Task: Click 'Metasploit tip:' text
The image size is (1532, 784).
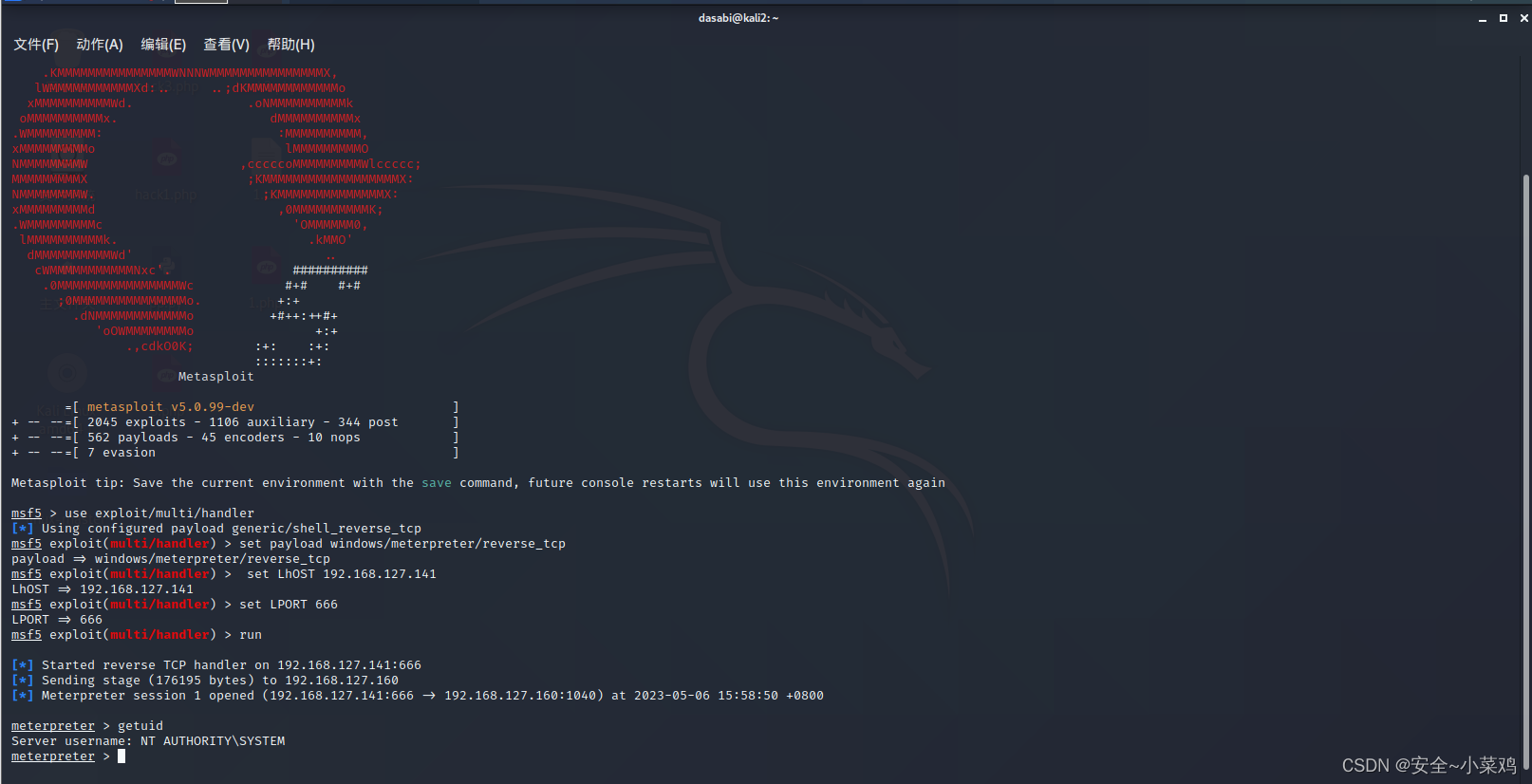Action: [68, 483]
